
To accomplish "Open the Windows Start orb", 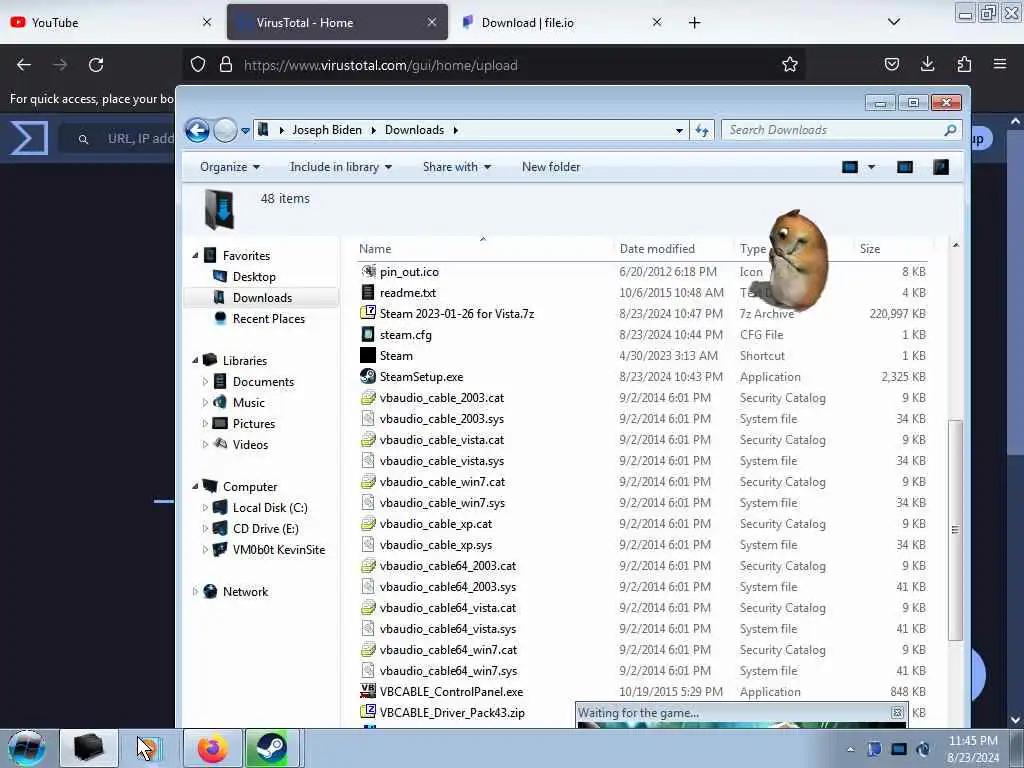I will pyautogui.click(x=27, y=748).
